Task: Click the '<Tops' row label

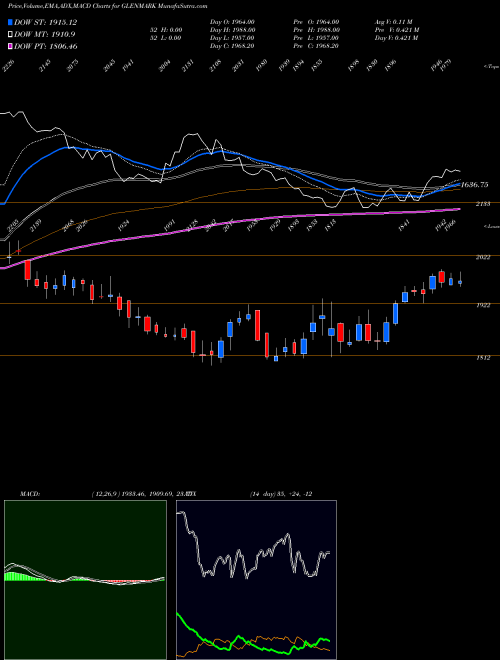Action: coord(491,67)
